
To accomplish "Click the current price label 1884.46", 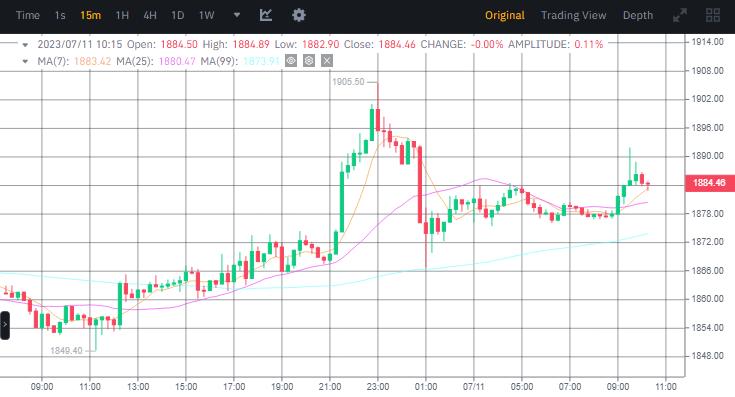I will 709,183.
